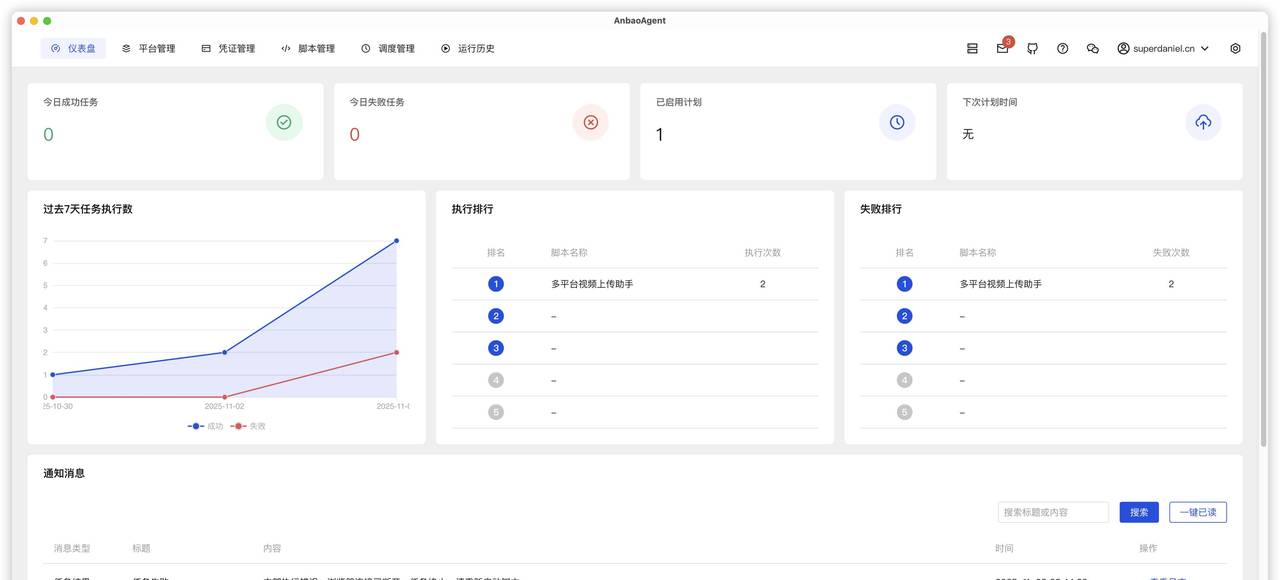Open the superdaniel.cn account dropdown
The width and height of the screenshot is (1280, 580).
pyautogui.click(x=1160, y=46)
